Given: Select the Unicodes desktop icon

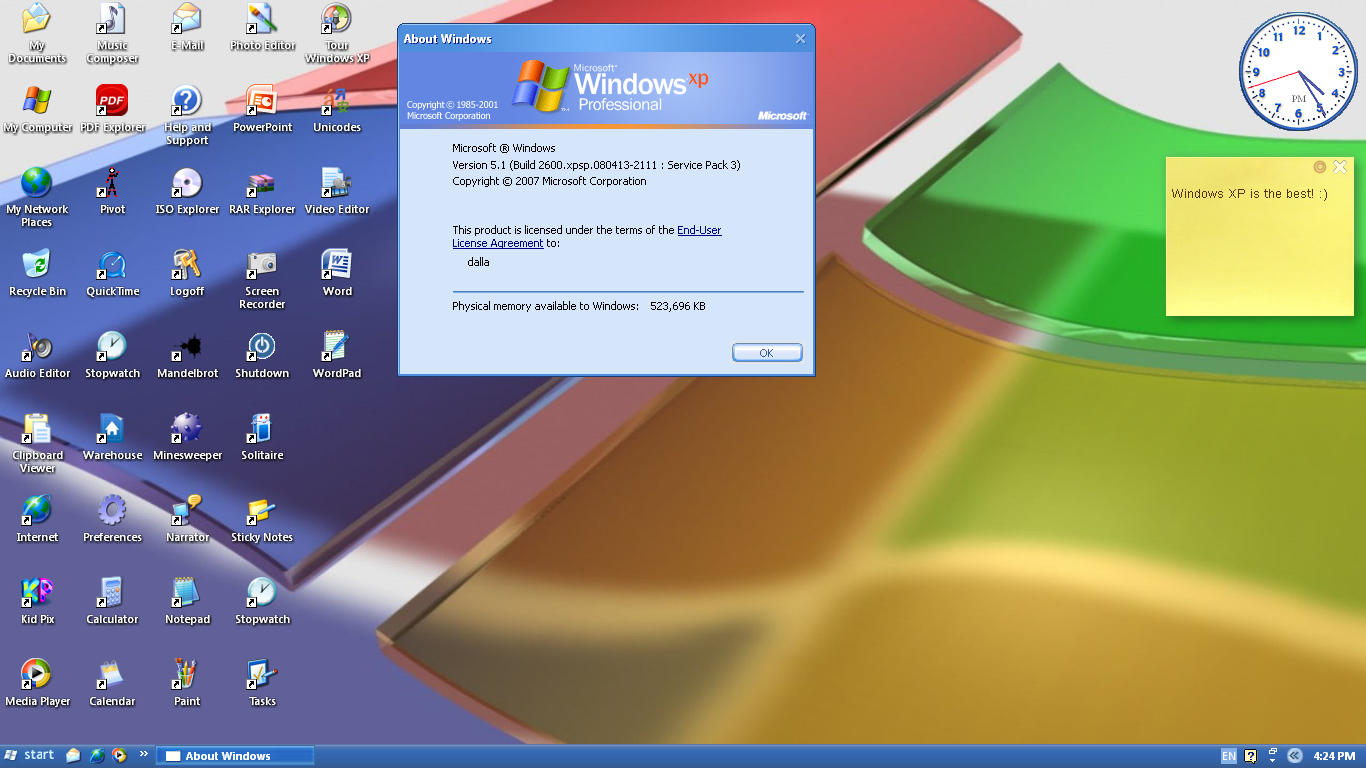Looking at the screenshot, I should click(337, 108).
